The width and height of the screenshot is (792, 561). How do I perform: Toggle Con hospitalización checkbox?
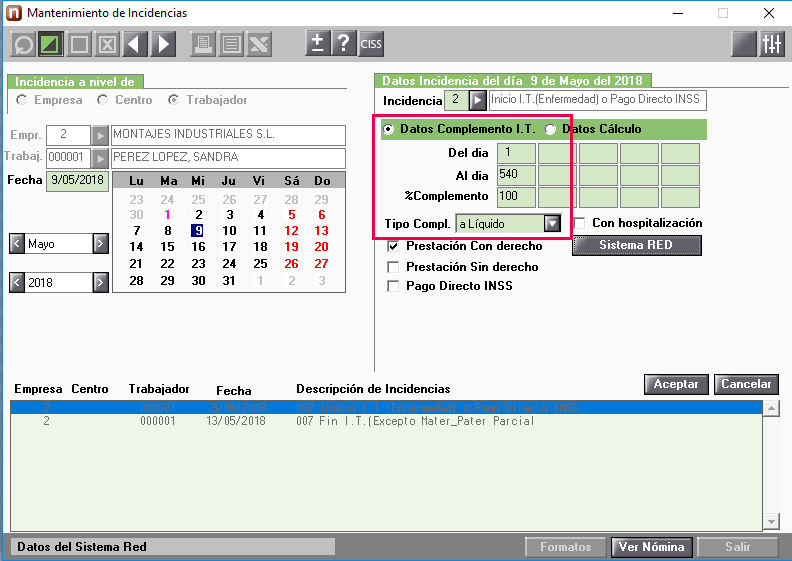pos(579,223)
